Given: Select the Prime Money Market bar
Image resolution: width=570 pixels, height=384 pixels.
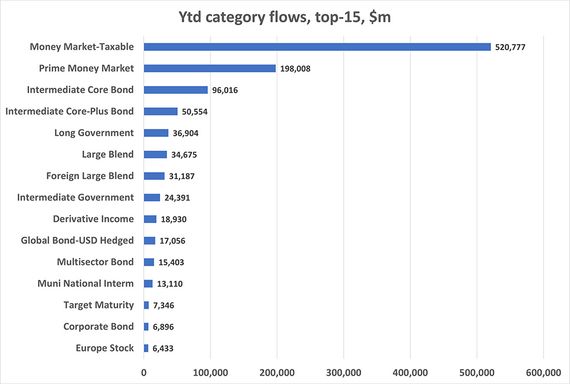Looking at the screenshot, I should pyautogui.click(x=210, y=68).
